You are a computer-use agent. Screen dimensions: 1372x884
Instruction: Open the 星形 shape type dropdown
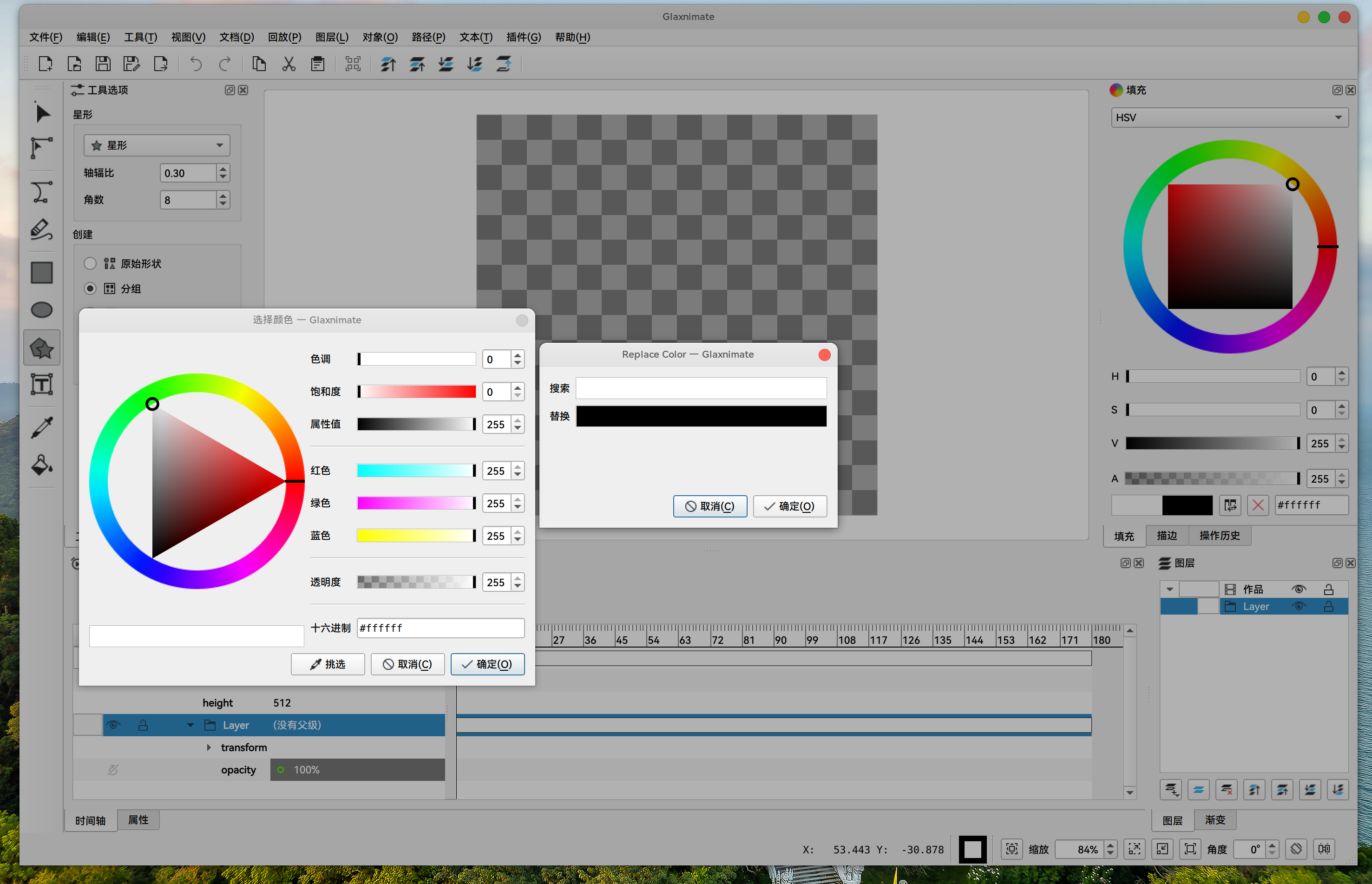[x=157, y=145]
